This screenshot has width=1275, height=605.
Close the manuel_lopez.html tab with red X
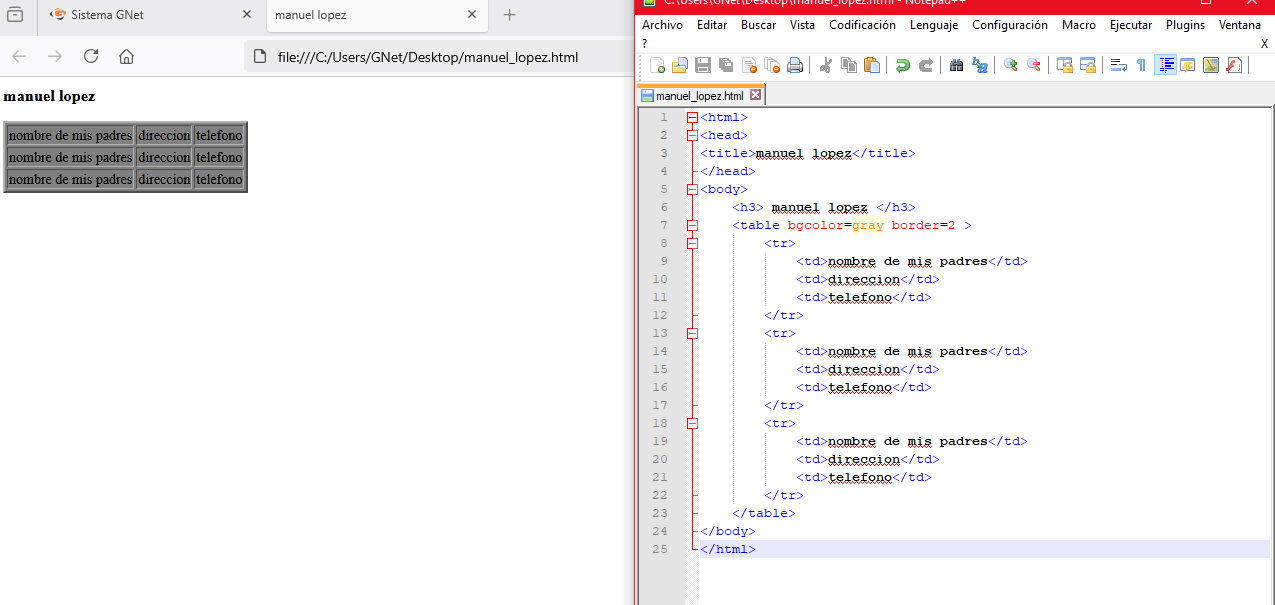coord(756,96)
